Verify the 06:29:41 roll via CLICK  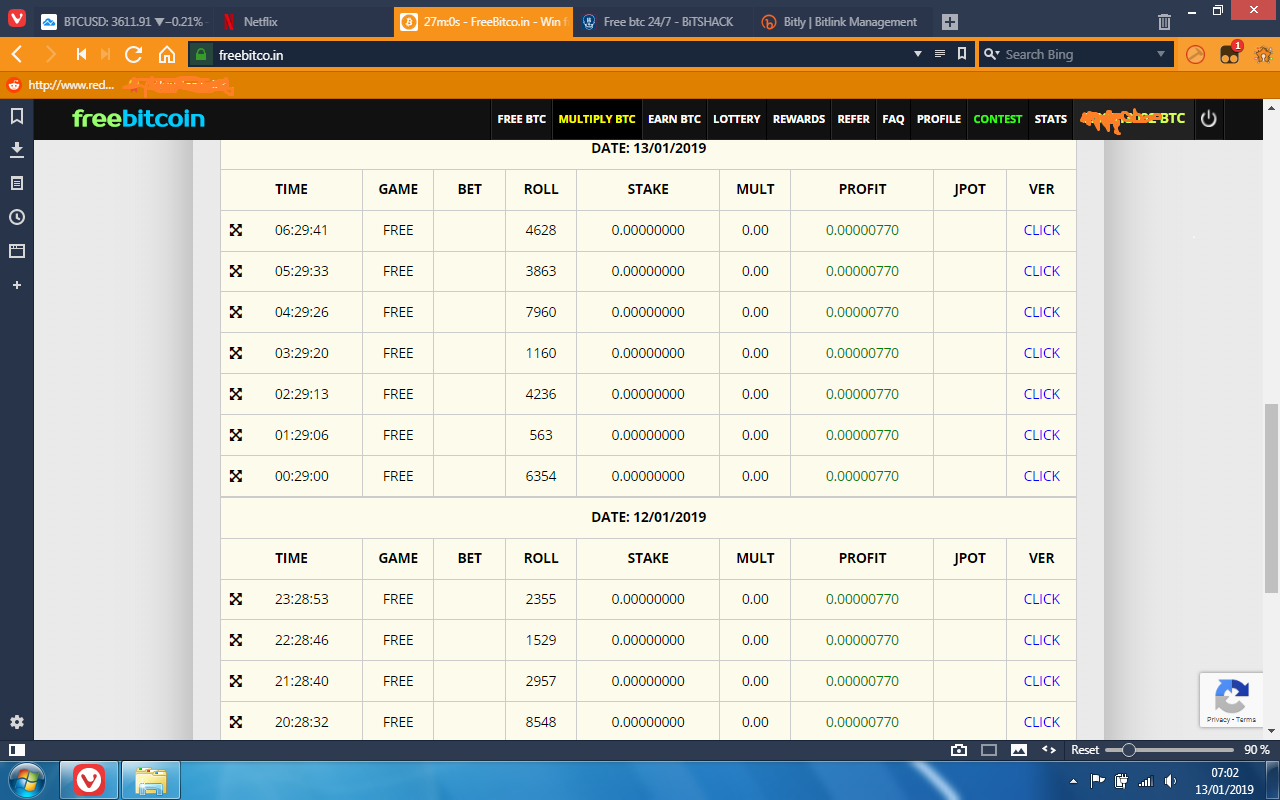coord(1041,230)
